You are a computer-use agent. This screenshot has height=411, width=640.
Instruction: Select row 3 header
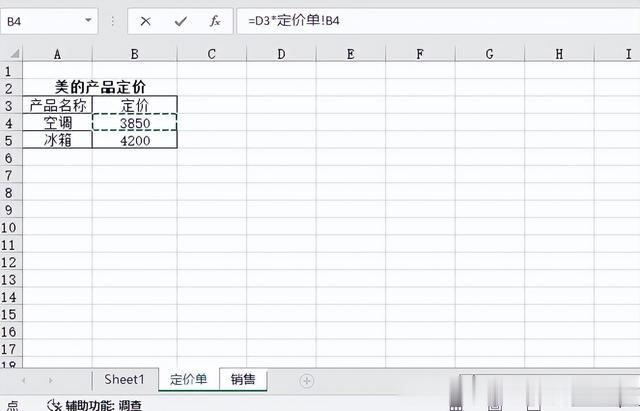(9, 105)
